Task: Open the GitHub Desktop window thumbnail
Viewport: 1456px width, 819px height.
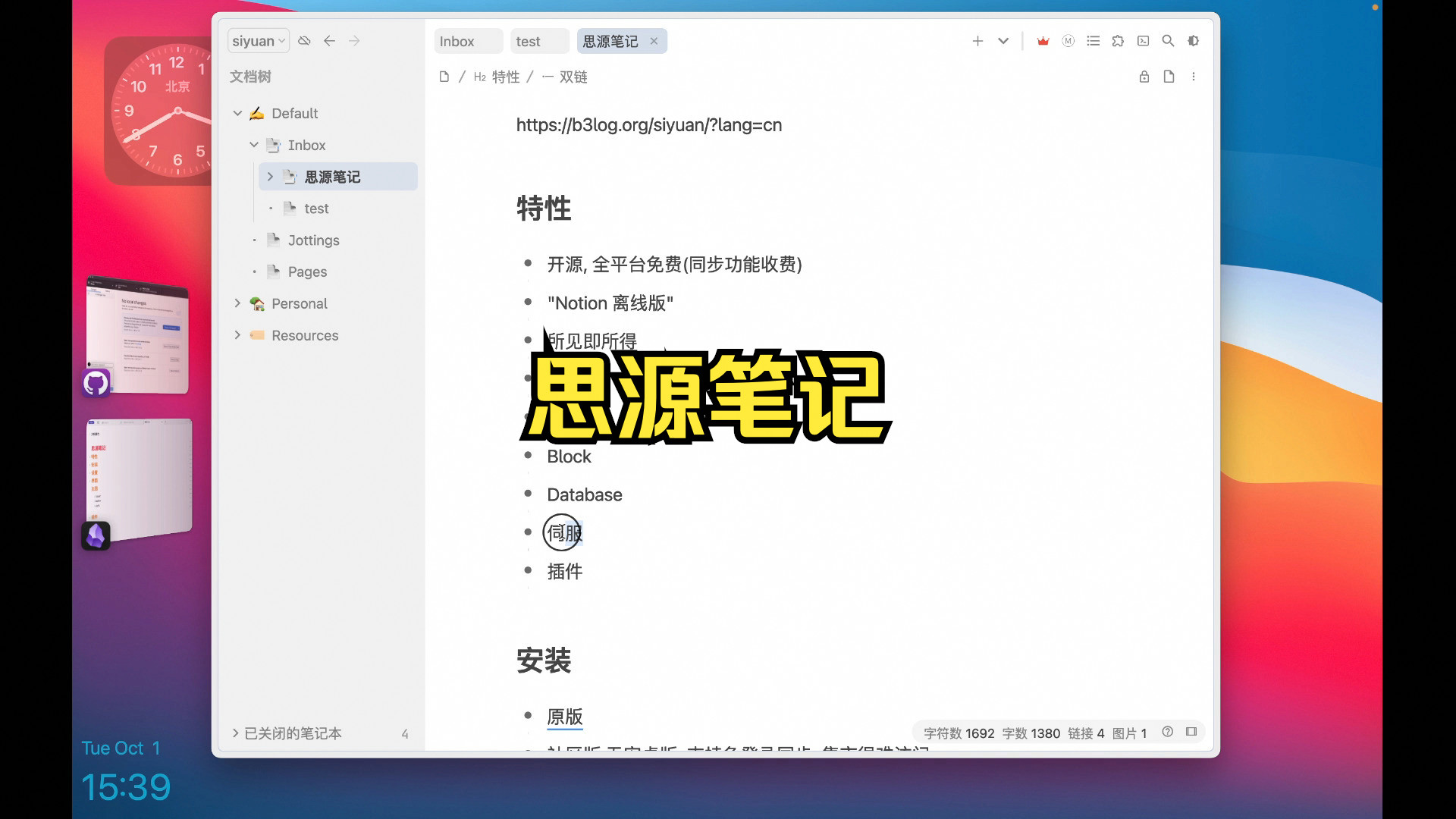Action: tap(137, 334)
